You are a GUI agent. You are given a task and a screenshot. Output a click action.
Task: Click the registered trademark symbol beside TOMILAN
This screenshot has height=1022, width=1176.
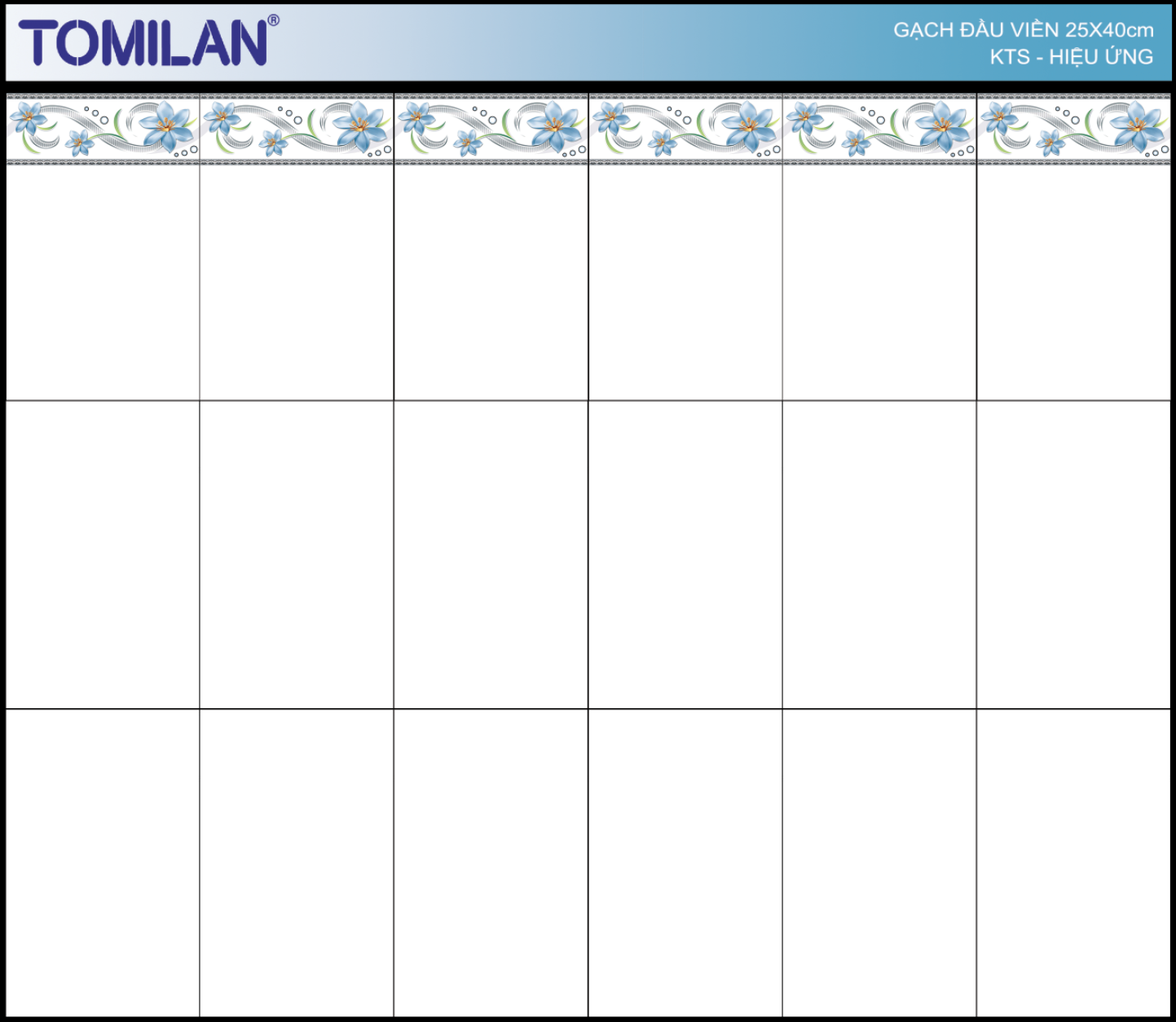[x=273, y=20]
